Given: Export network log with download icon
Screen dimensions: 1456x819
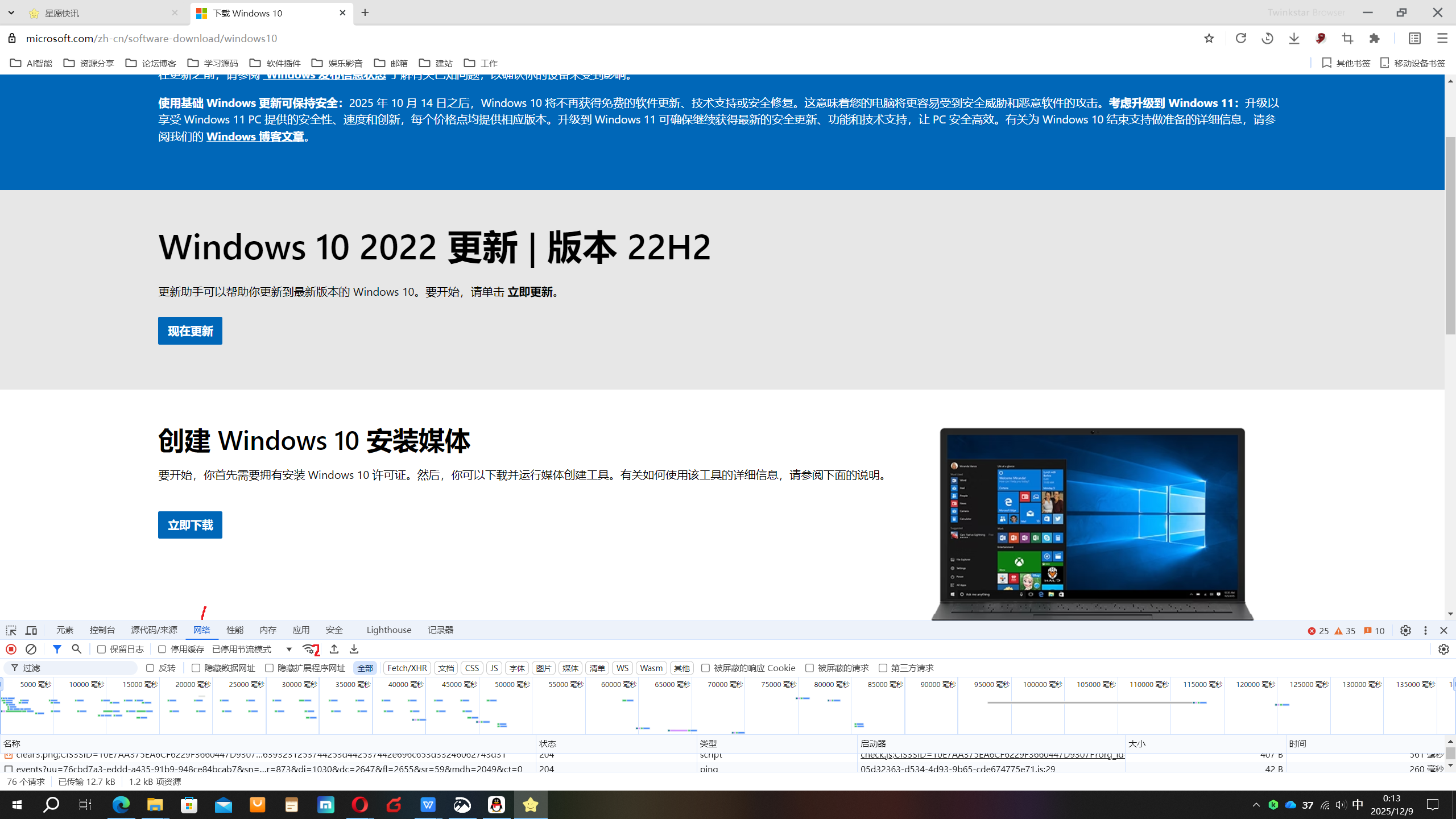Looking at the screenshot, I should point(354,649).
